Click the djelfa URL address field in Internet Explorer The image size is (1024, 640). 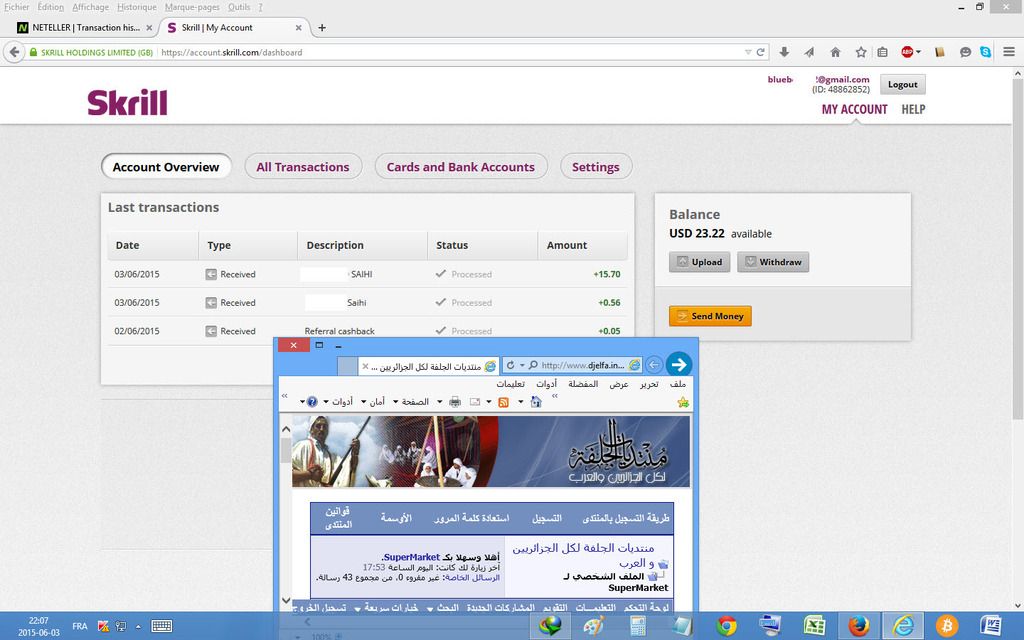583,365
